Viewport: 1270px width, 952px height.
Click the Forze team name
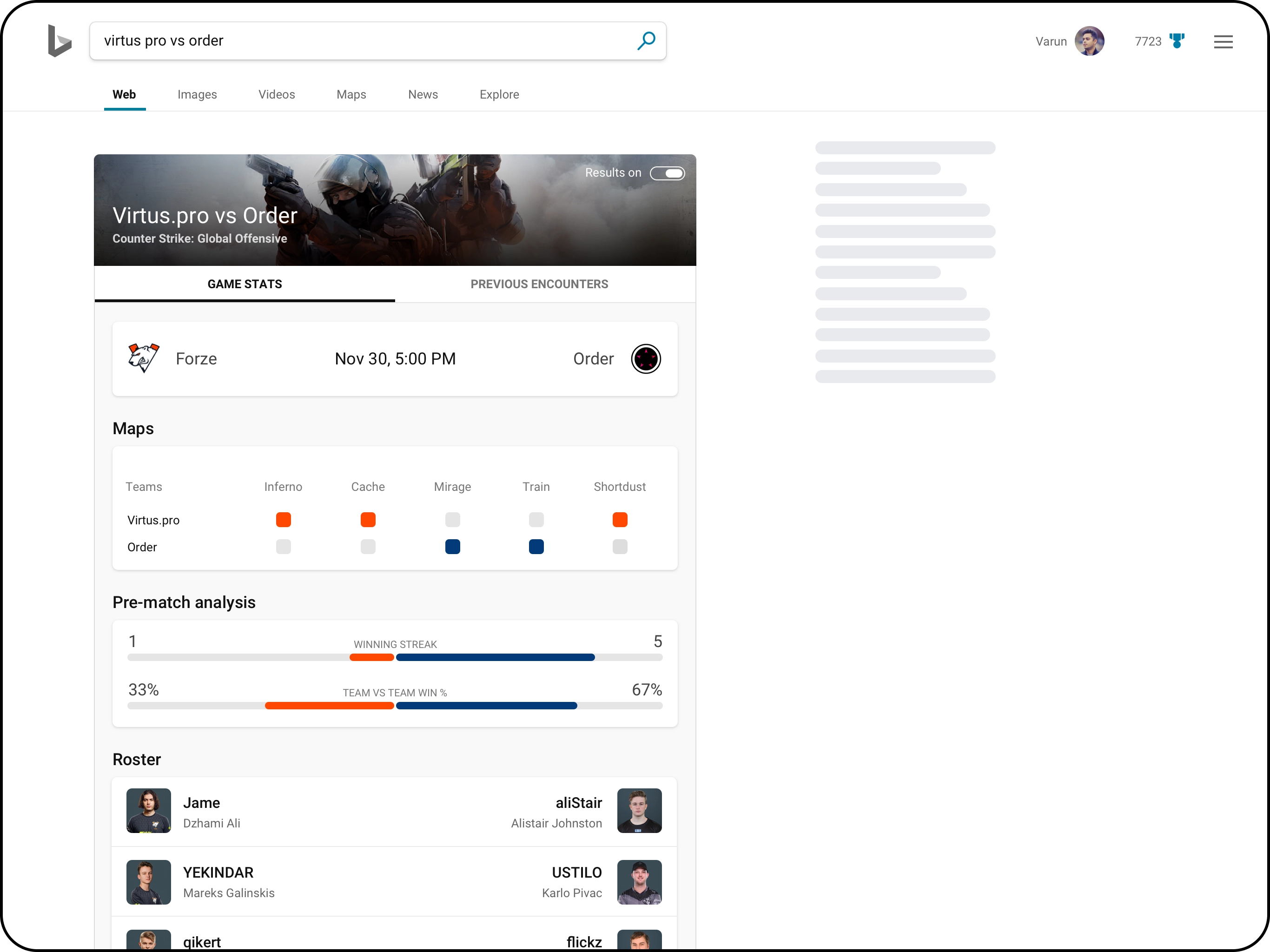196,359
